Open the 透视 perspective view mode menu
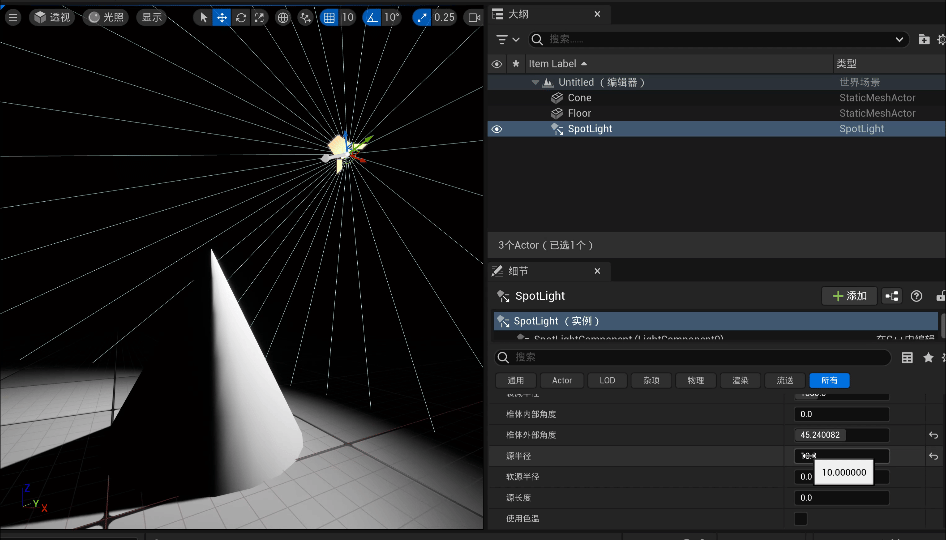 pyautogui.click(x=52, y=17)
